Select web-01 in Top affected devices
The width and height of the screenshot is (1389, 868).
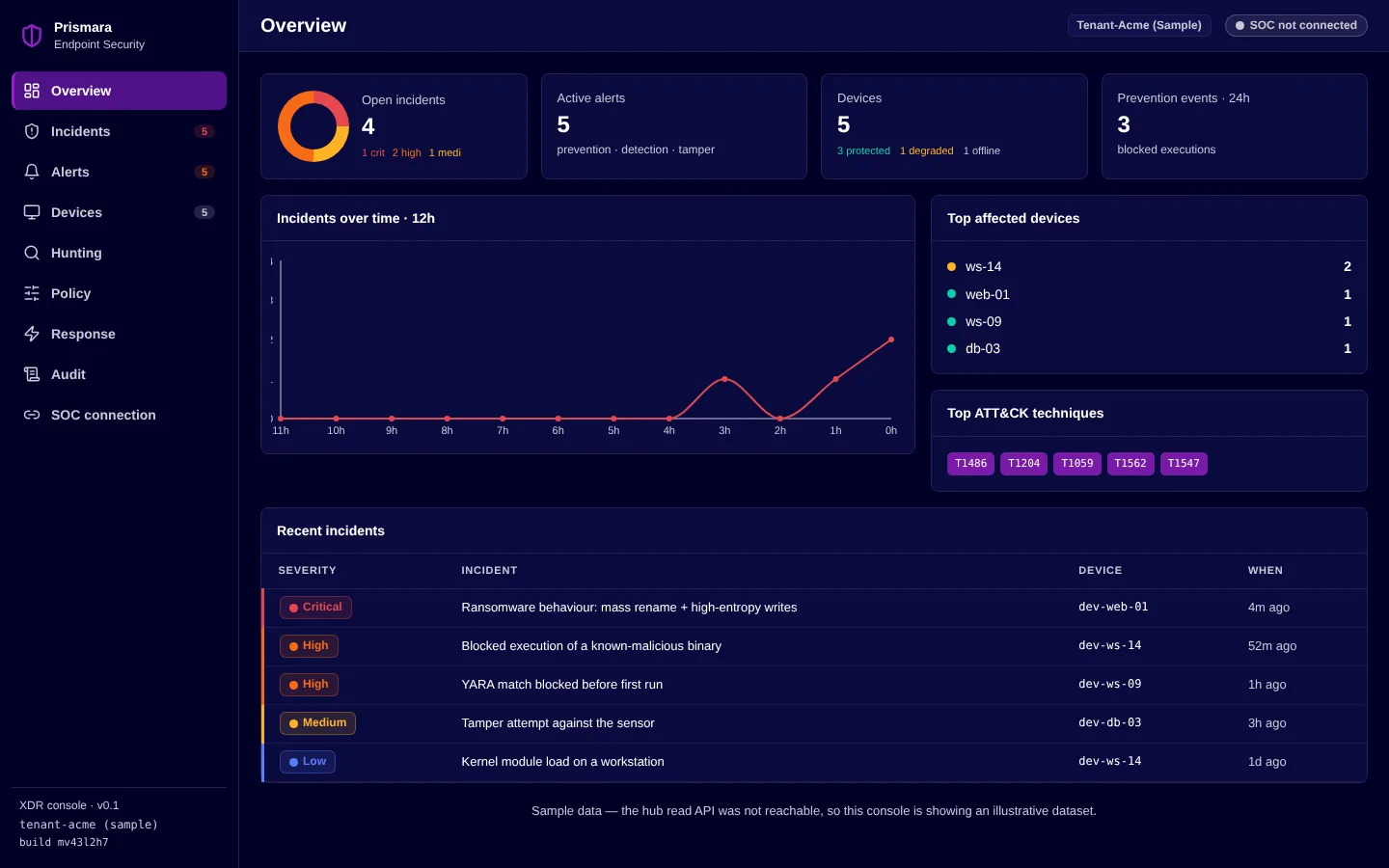(x=1149, y=294)
